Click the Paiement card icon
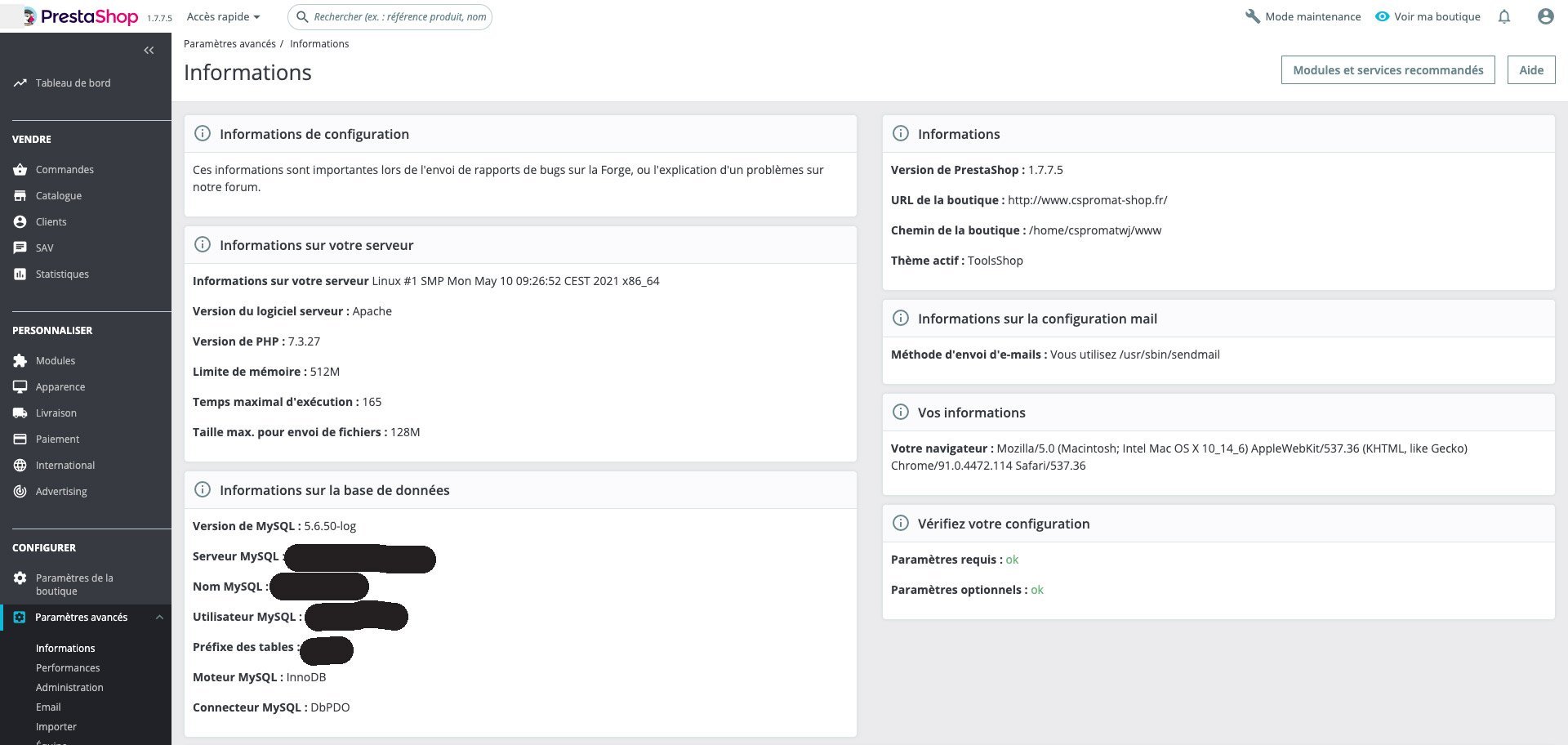The width and height of the screenshot is (1568, 745). point(20,439)
